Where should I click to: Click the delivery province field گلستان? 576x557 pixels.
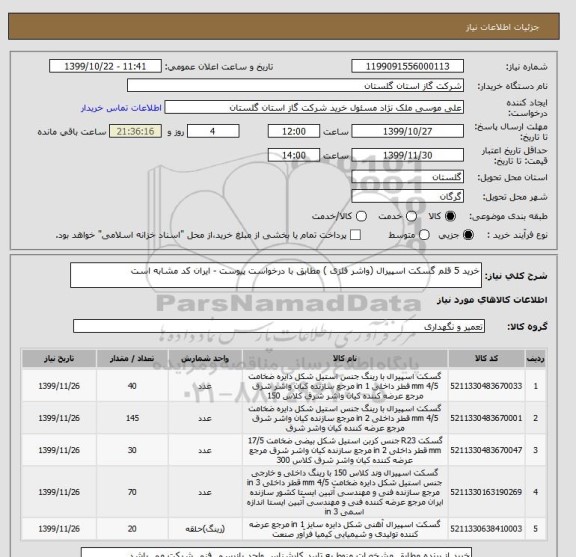click(407, 177)
